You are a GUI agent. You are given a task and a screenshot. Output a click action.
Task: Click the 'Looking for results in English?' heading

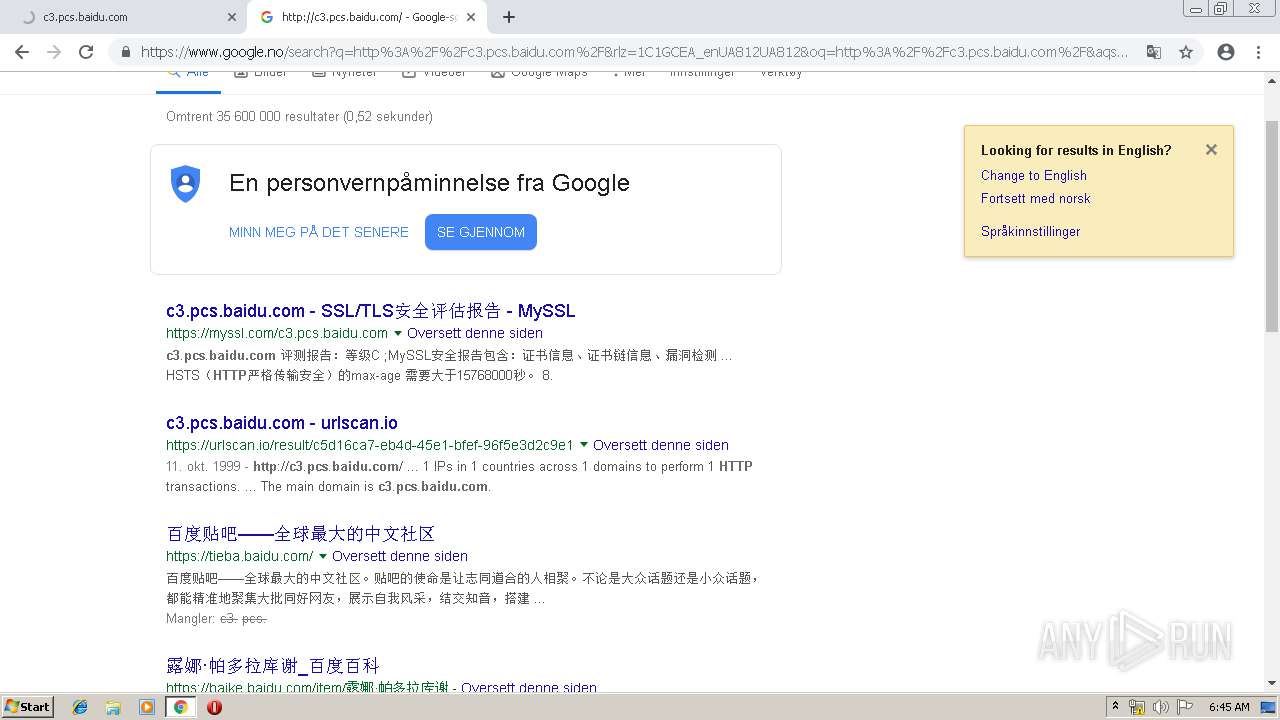coord(1076,150)
